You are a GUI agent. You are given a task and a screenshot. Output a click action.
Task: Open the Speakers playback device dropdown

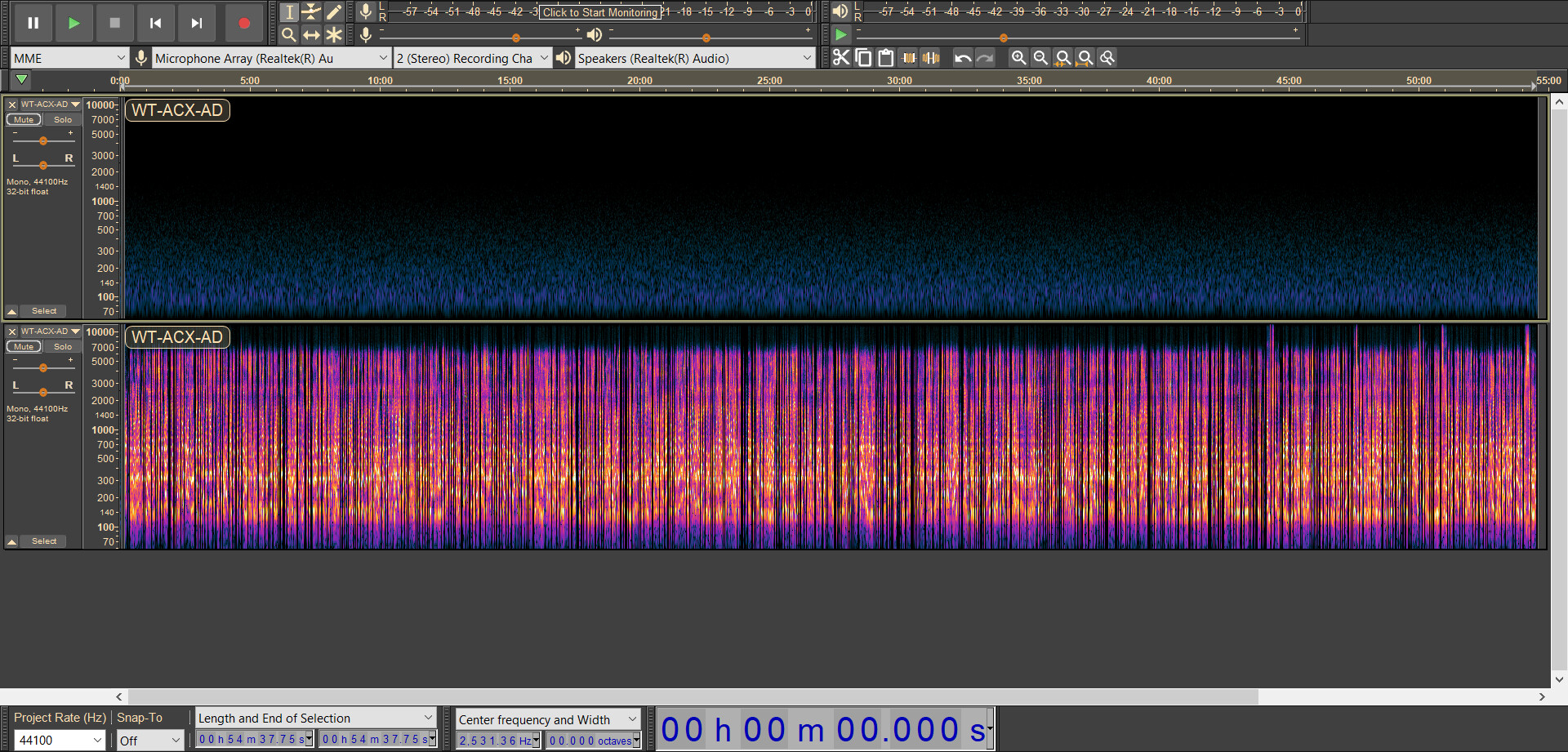695,58
